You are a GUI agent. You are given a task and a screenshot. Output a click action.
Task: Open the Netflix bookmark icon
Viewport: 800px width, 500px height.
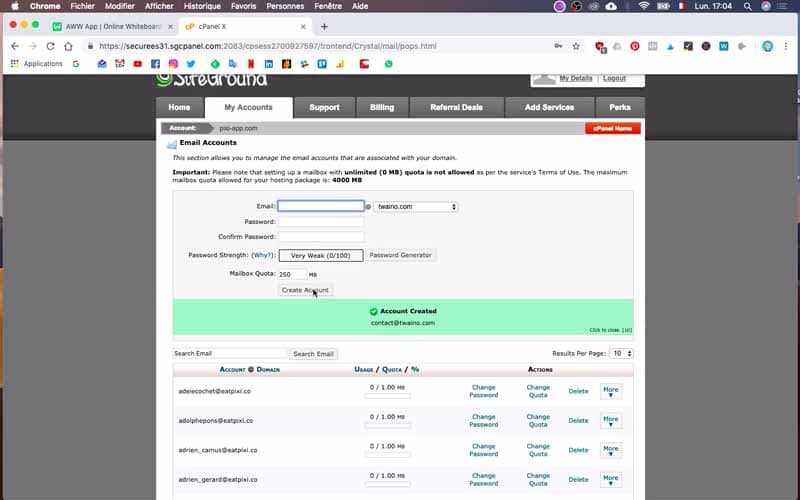[x=251, y=64]
